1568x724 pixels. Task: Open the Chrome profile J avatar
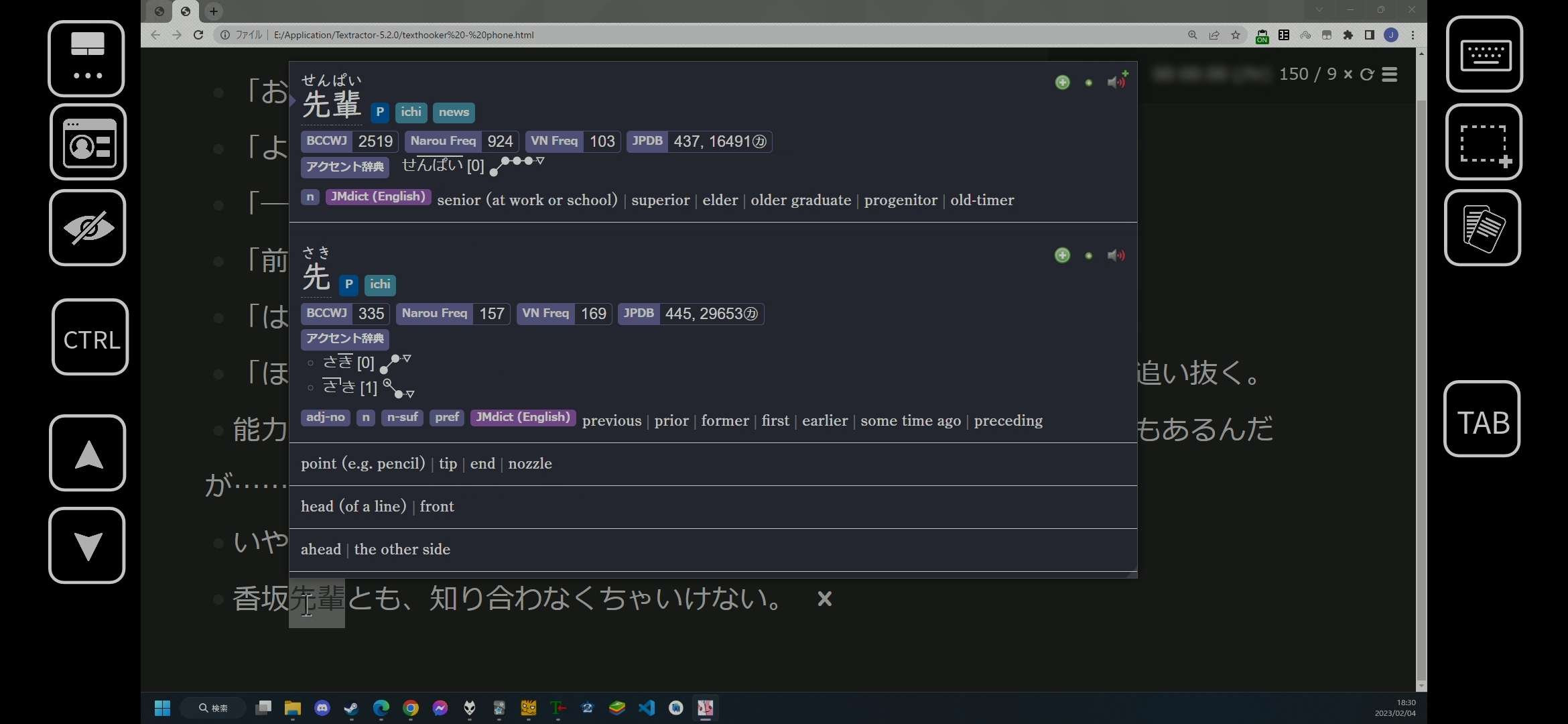[x=1391, y=35]
